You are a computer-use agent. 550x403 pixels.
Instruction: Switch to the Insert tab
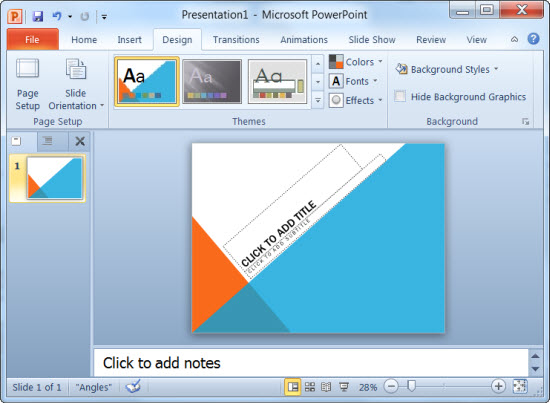click(129, 40)
